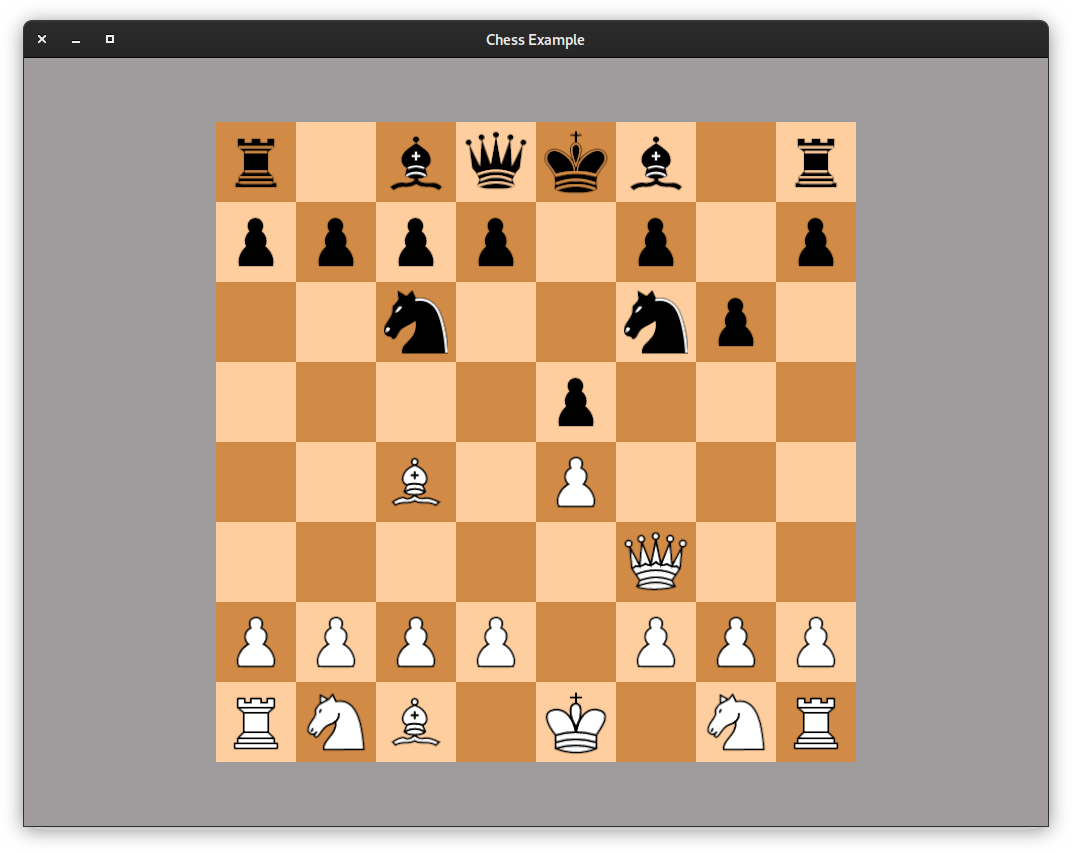
Task: Select the white knight on b1
Action: 336,722
